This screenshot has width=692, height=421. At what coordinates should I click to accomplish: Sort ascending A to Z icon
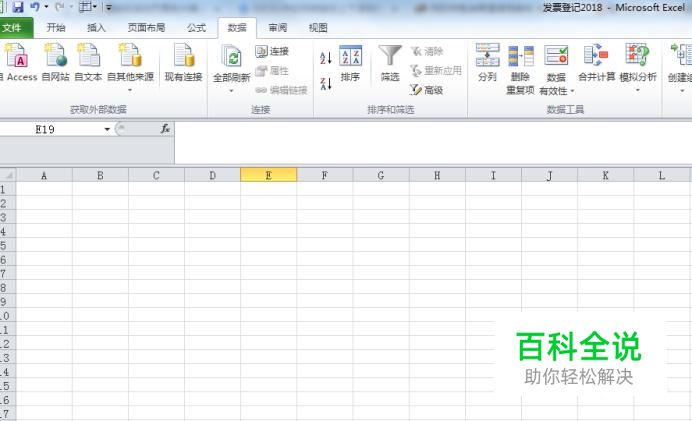(326, 58)
